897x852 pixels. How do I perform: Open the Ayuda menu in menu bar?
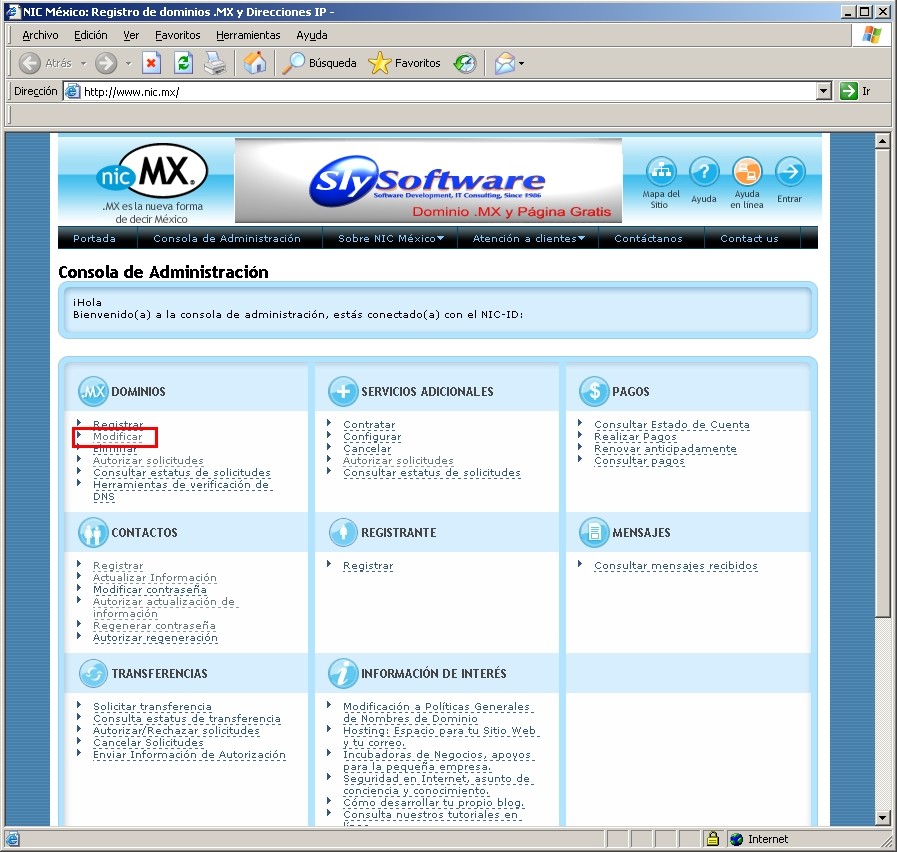click(x=312, y=35)
